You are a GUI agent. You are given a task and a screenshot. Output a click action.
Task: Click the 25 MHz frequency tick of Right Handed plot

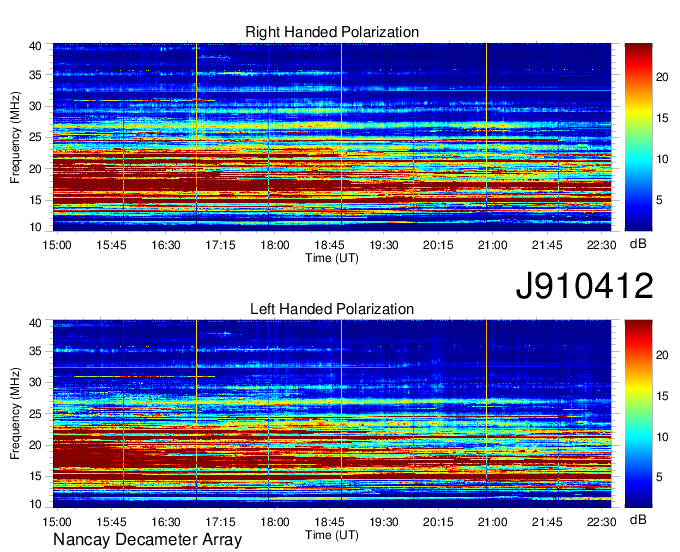point(35,137)
